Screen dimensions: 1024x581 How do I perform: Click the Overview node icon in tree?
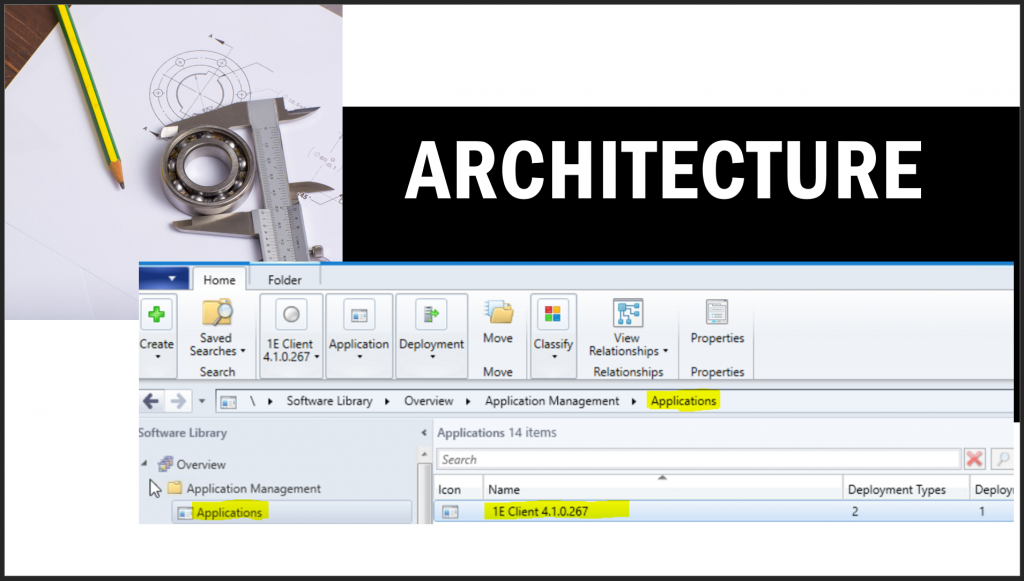tap(165, 464)
